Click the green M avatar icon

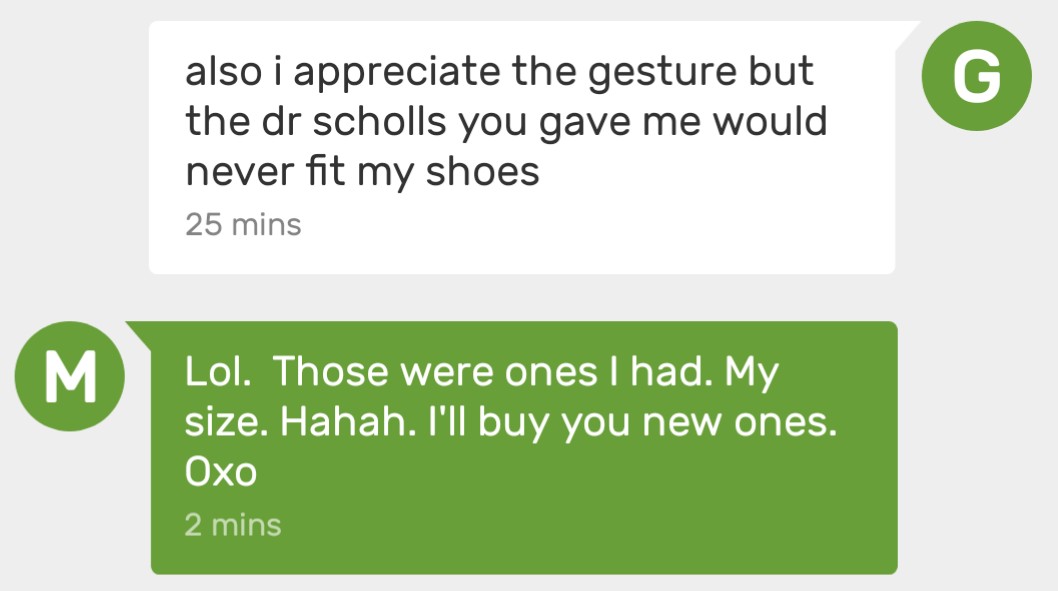(x=70, y=377)
